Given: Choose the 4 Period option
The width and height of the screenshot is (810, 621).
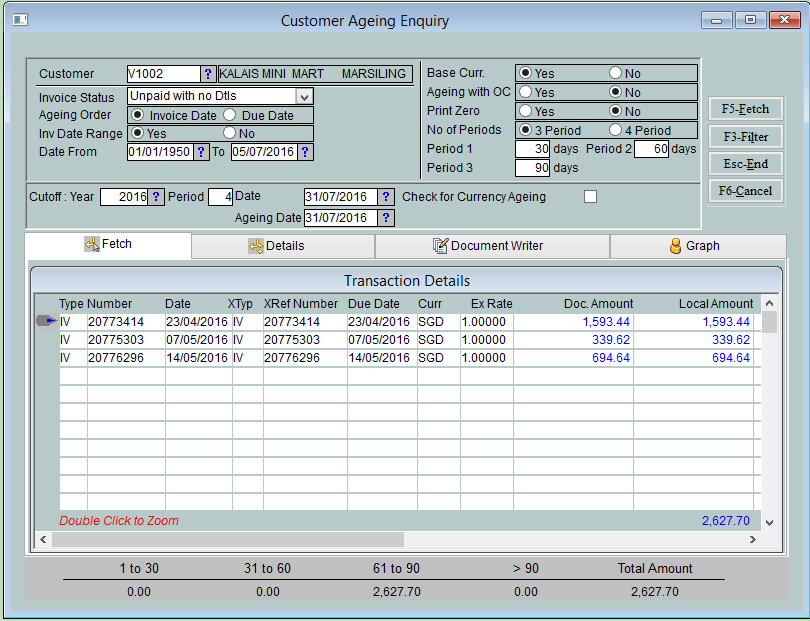Looking at the screenshot, I should tap(615, 130).
